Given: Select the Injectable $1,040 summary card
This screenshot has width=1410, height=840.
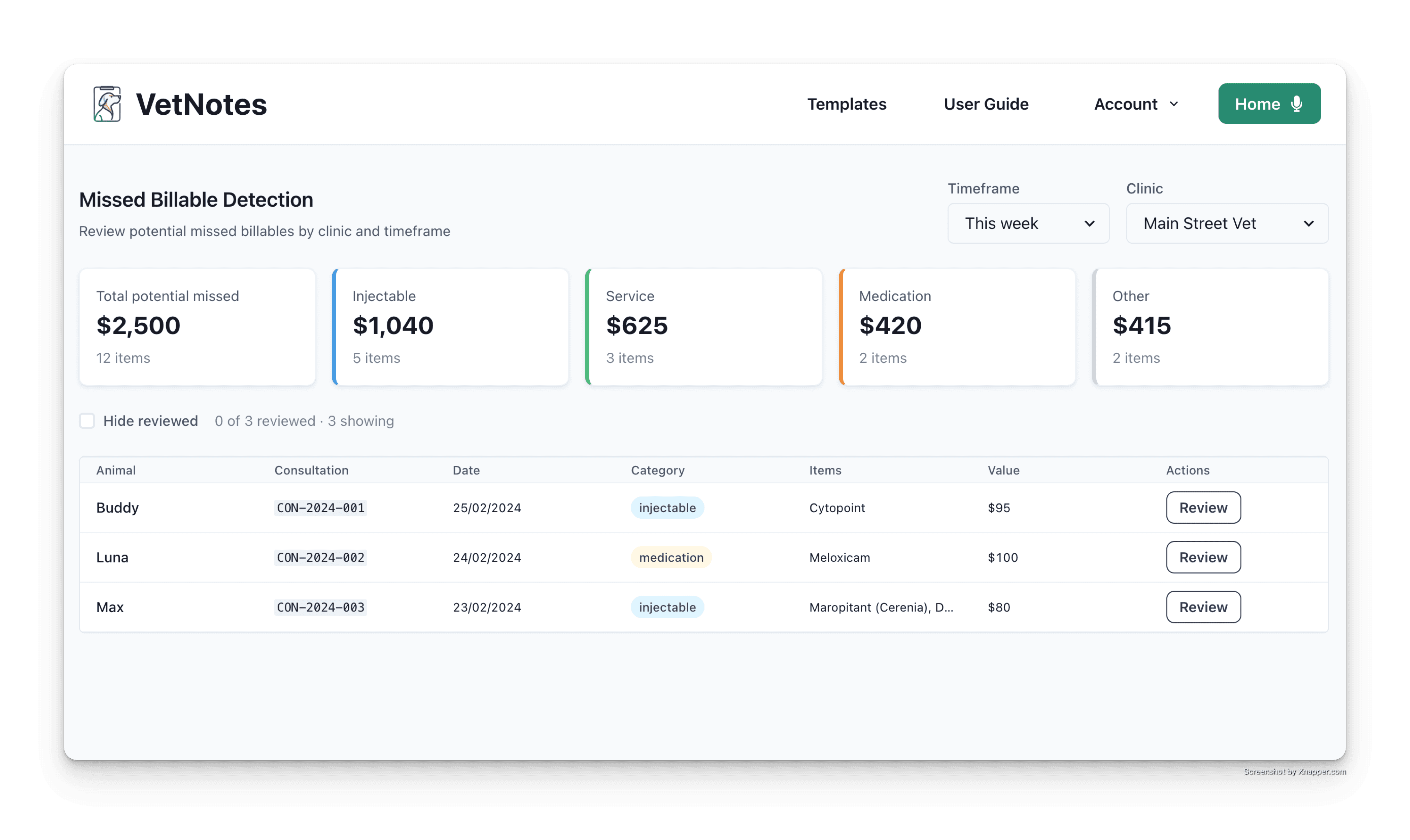Looking at the screenshot, I should coord(451,327).
